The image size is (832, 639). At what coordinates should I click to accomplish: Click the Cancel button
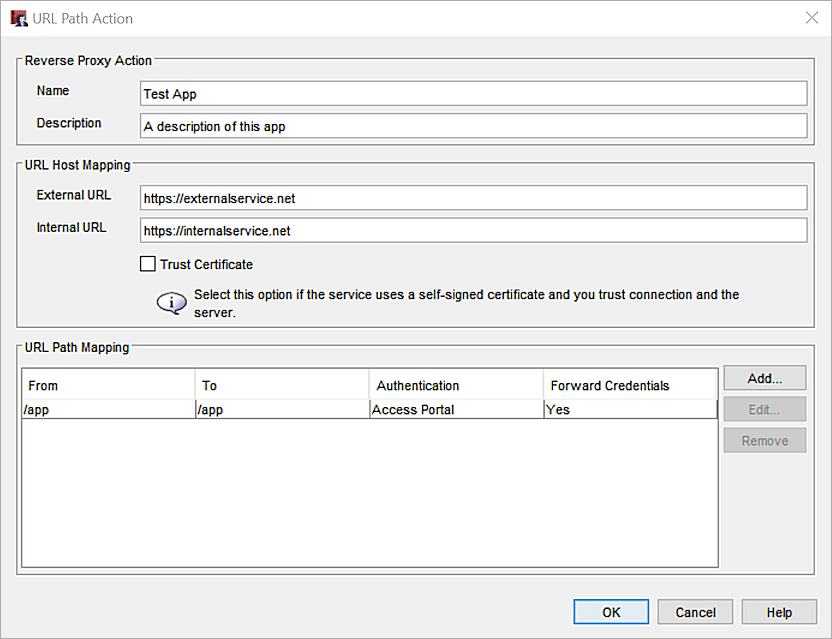coord(695,612)
